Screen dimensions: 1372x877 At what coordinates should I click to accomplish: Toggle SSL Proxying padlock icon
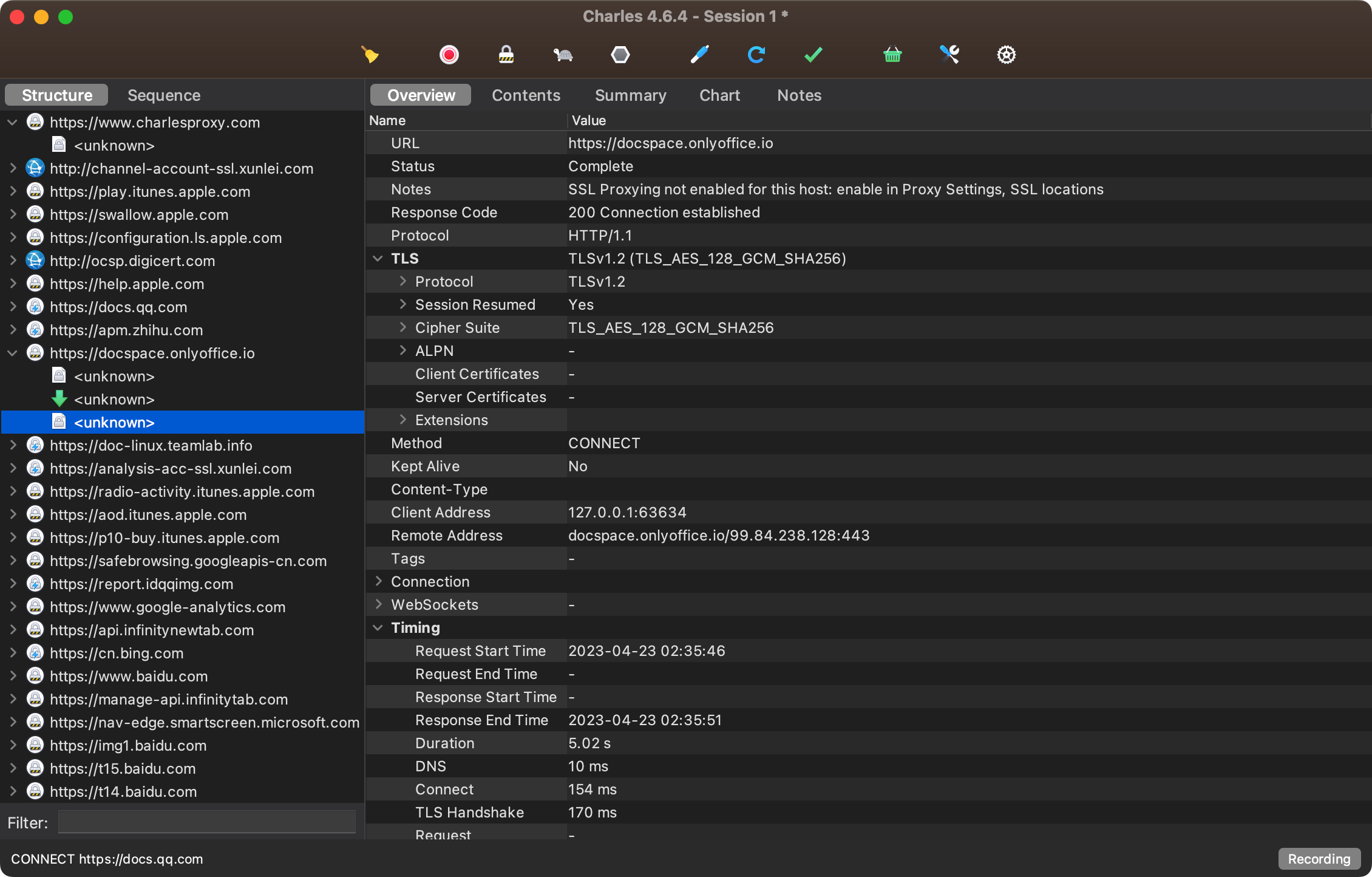point(506,55)
